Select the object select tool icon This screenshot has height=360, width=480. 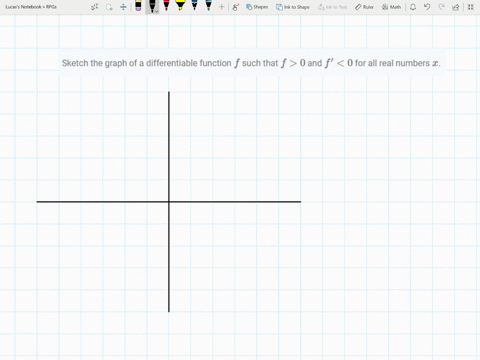(95, 7)
